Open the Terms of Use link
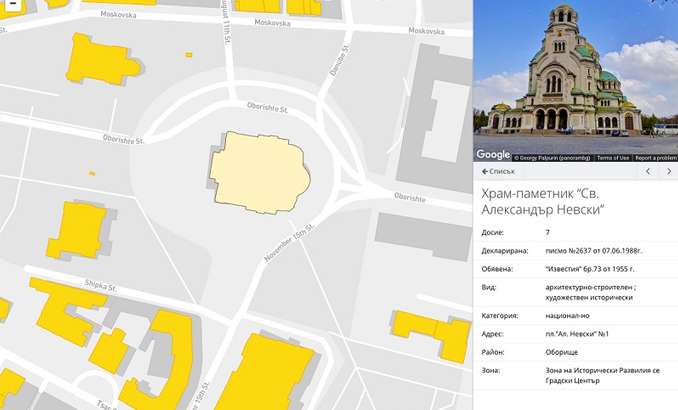Viewport: 678px width, 410px height. [613, 158]
